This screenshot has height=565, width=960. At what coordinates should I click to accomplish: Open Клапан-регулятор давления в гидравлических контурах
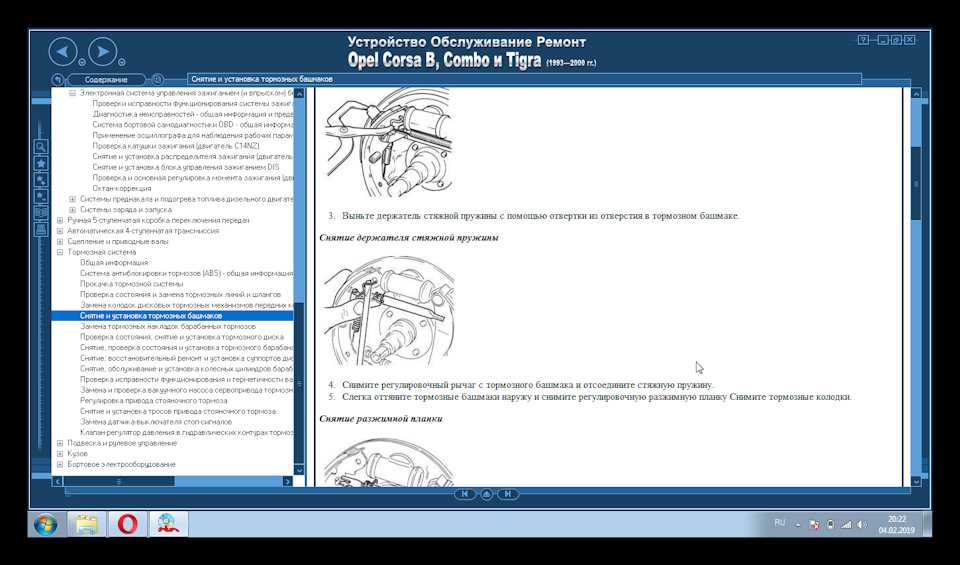[186, 432]
